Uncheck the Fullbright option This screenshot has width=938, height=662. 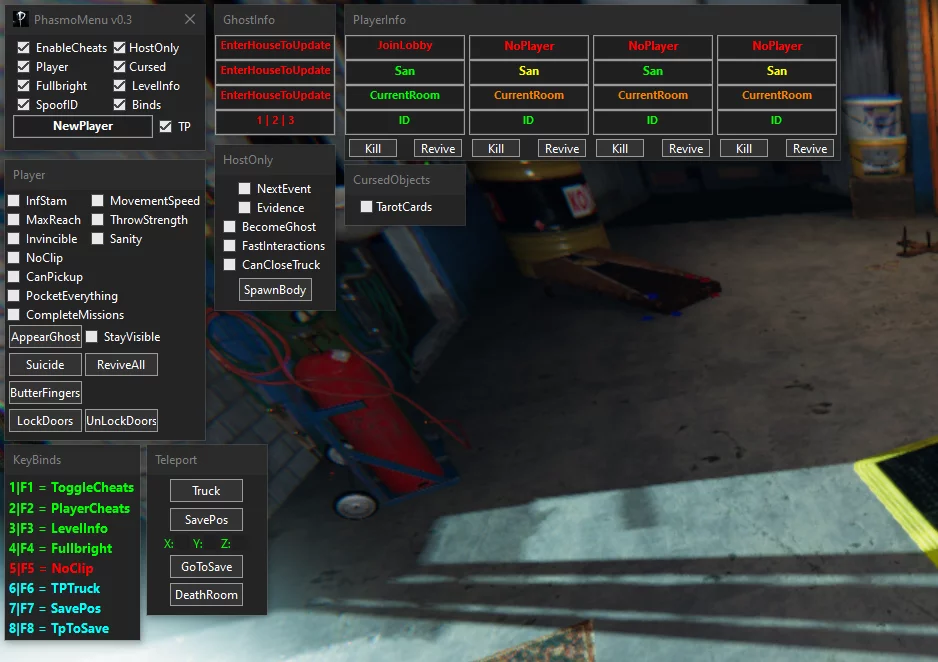click(24, 86)
